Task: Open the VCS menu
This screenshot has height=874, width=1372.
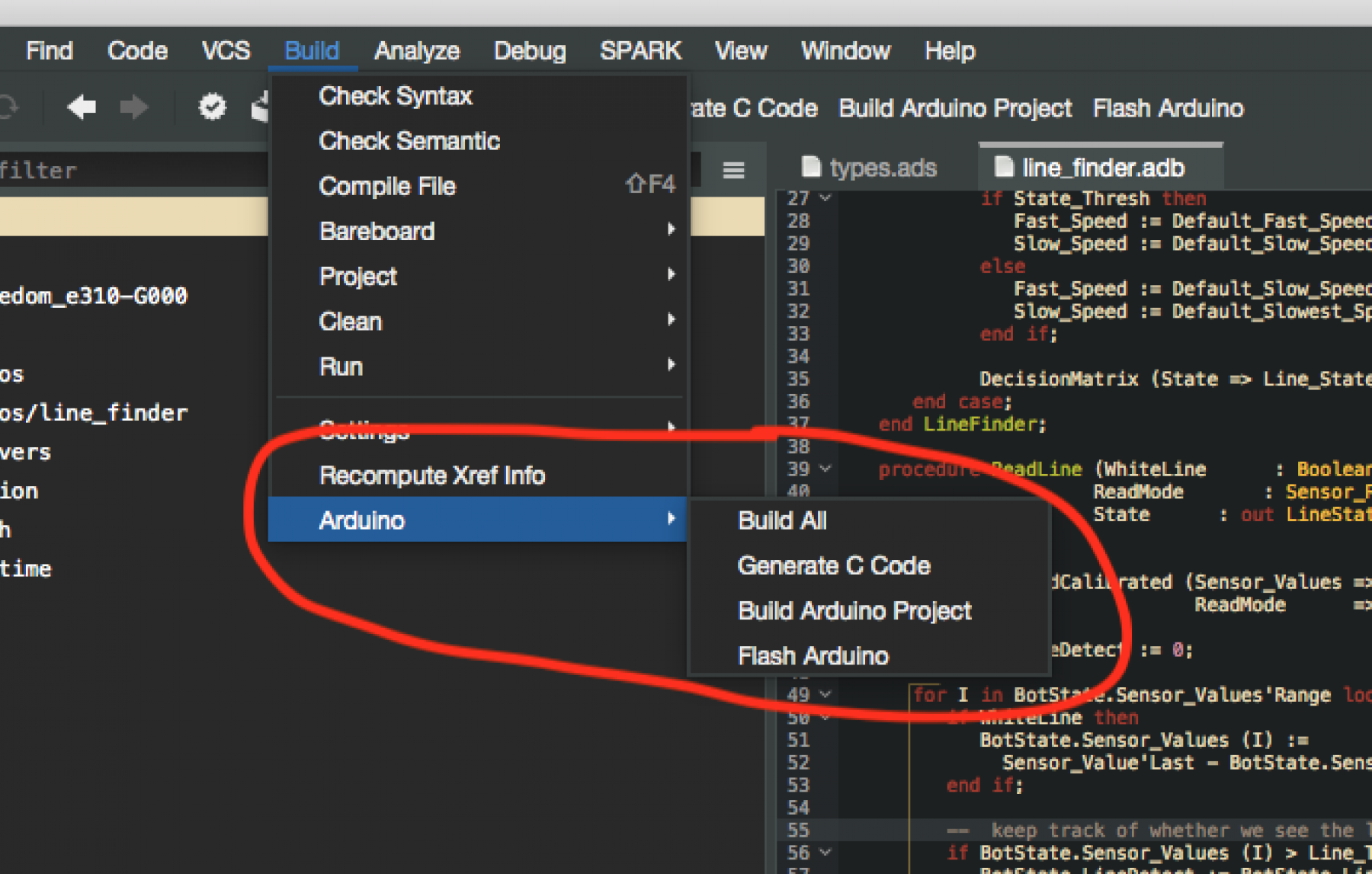Action: point(226,51)
